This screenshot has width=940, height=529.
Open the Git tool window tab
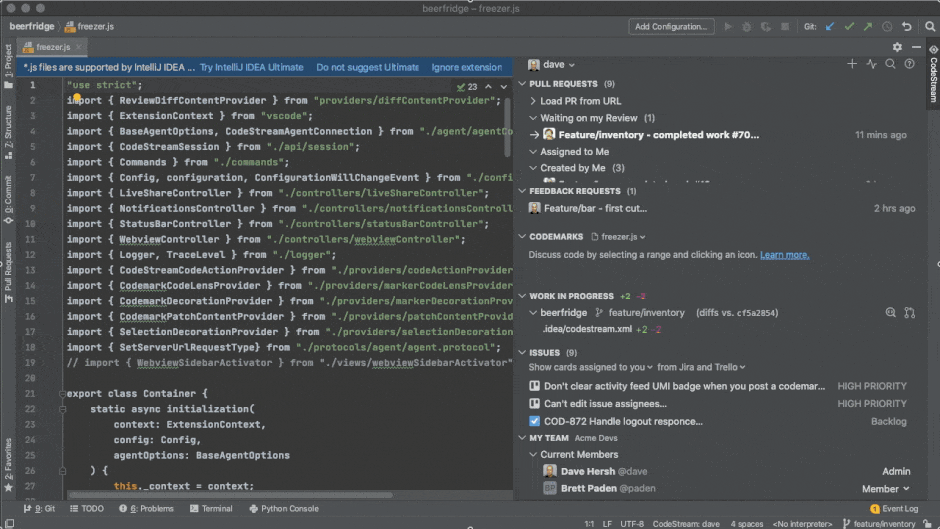coord(39,509)
